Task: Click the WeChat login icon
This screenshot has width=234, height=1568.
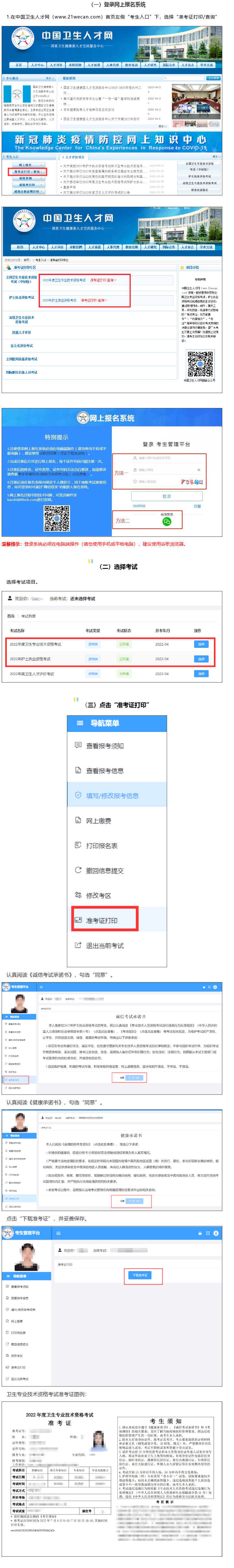Action: (x=167, y=522)
